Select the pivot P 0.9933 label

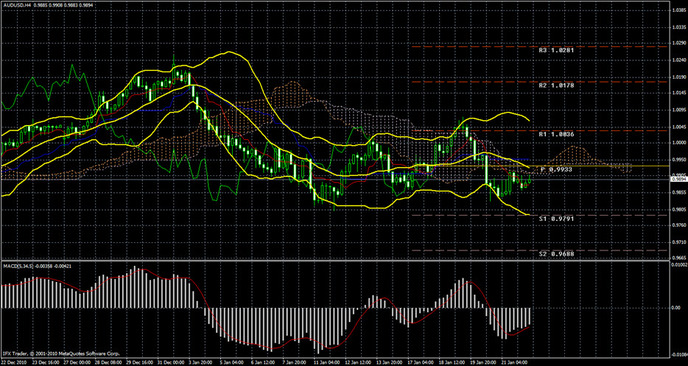pos(556,170)
